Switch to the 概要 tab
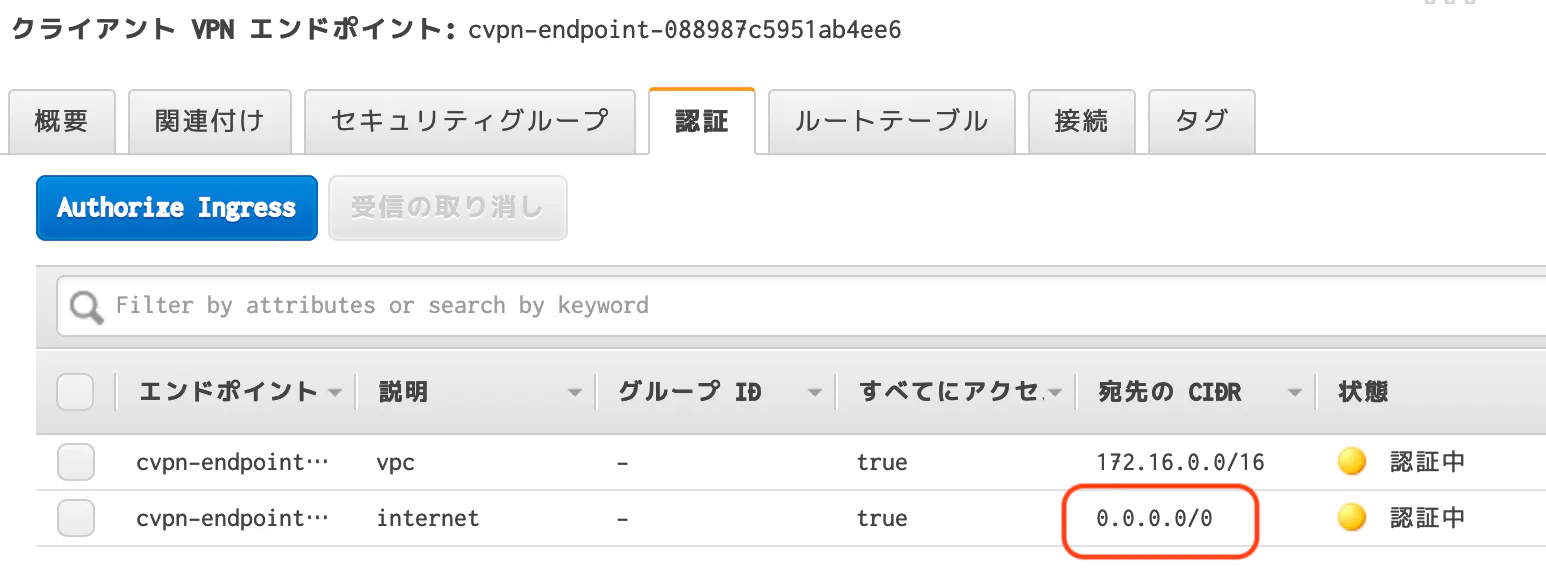The height and width of the screenshot is (576, 1546). pyautogui.click(x=62, y=120)
